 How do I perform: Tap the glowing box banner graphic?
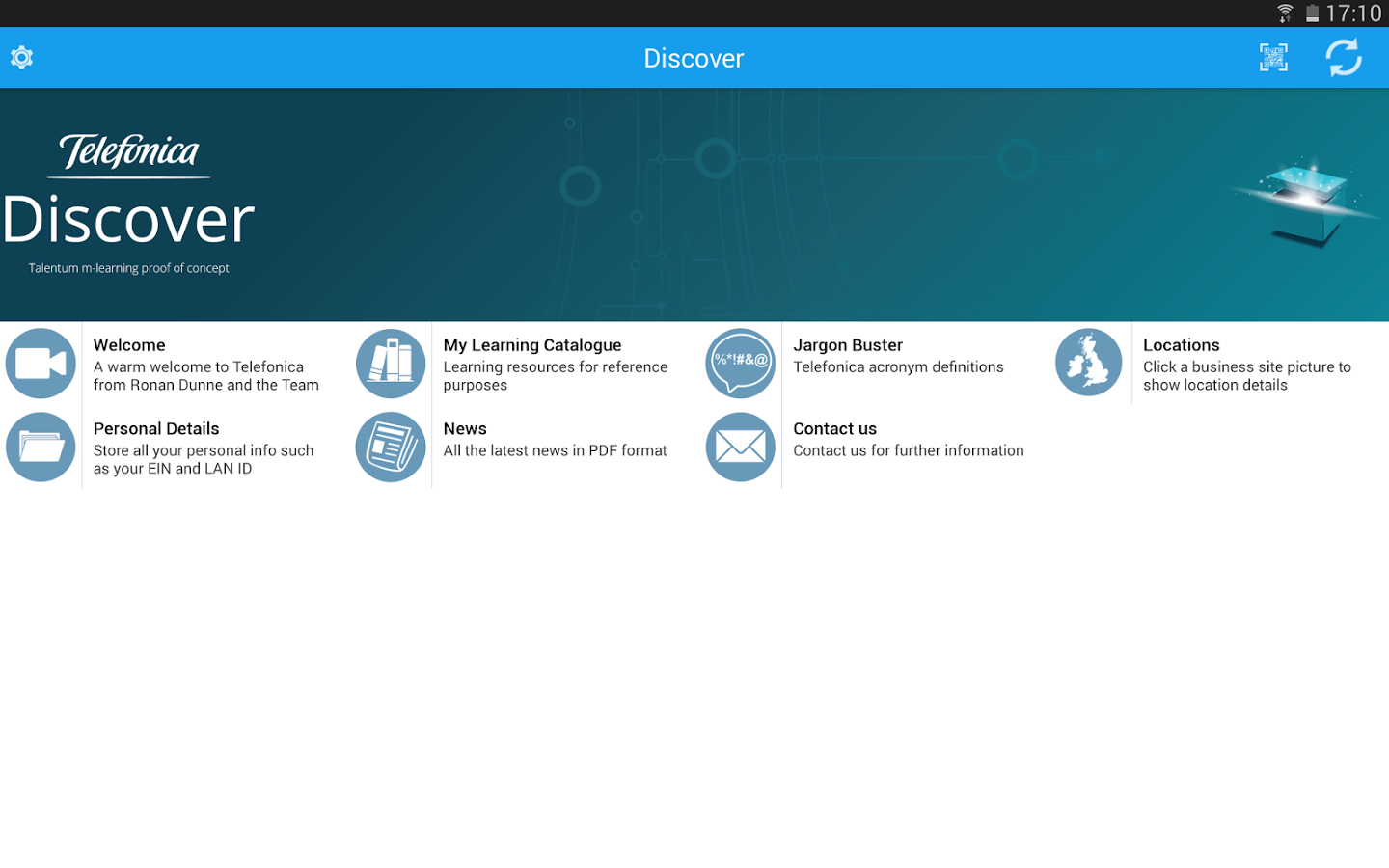(1305, 201)
